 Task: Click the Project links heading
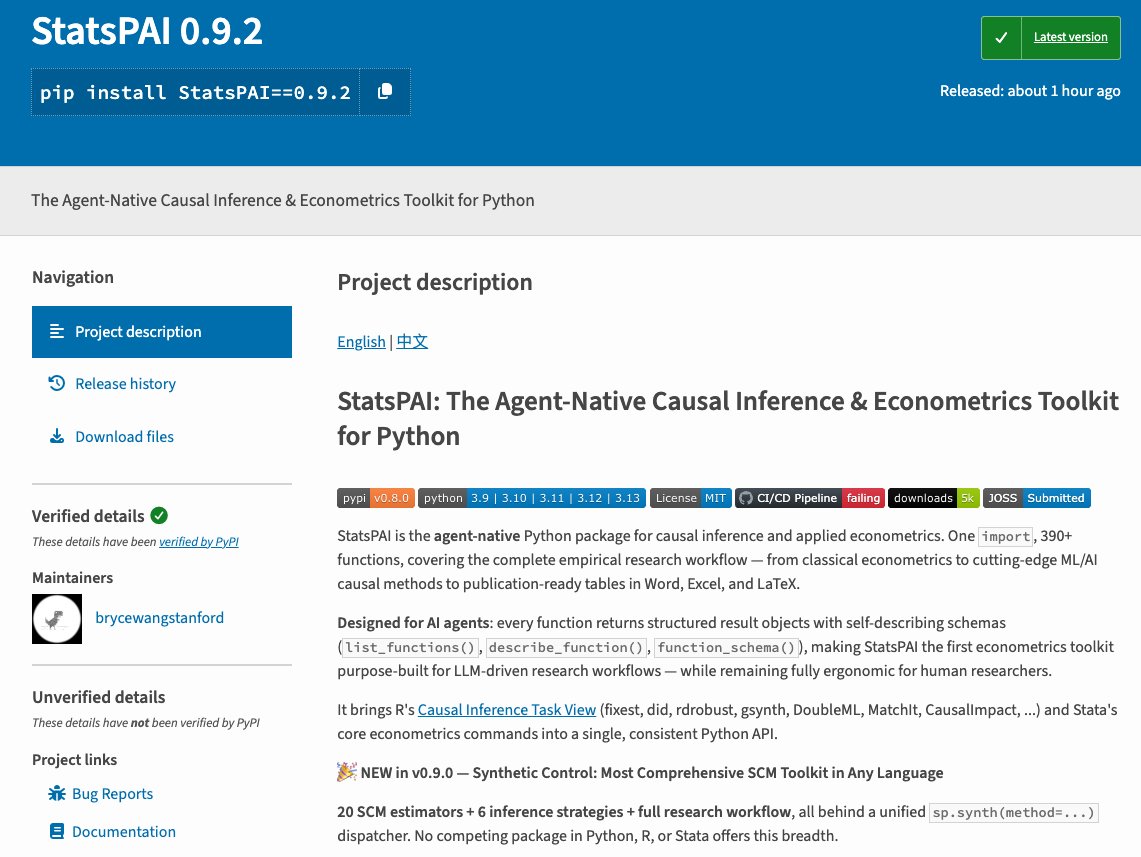click(74, 760)
